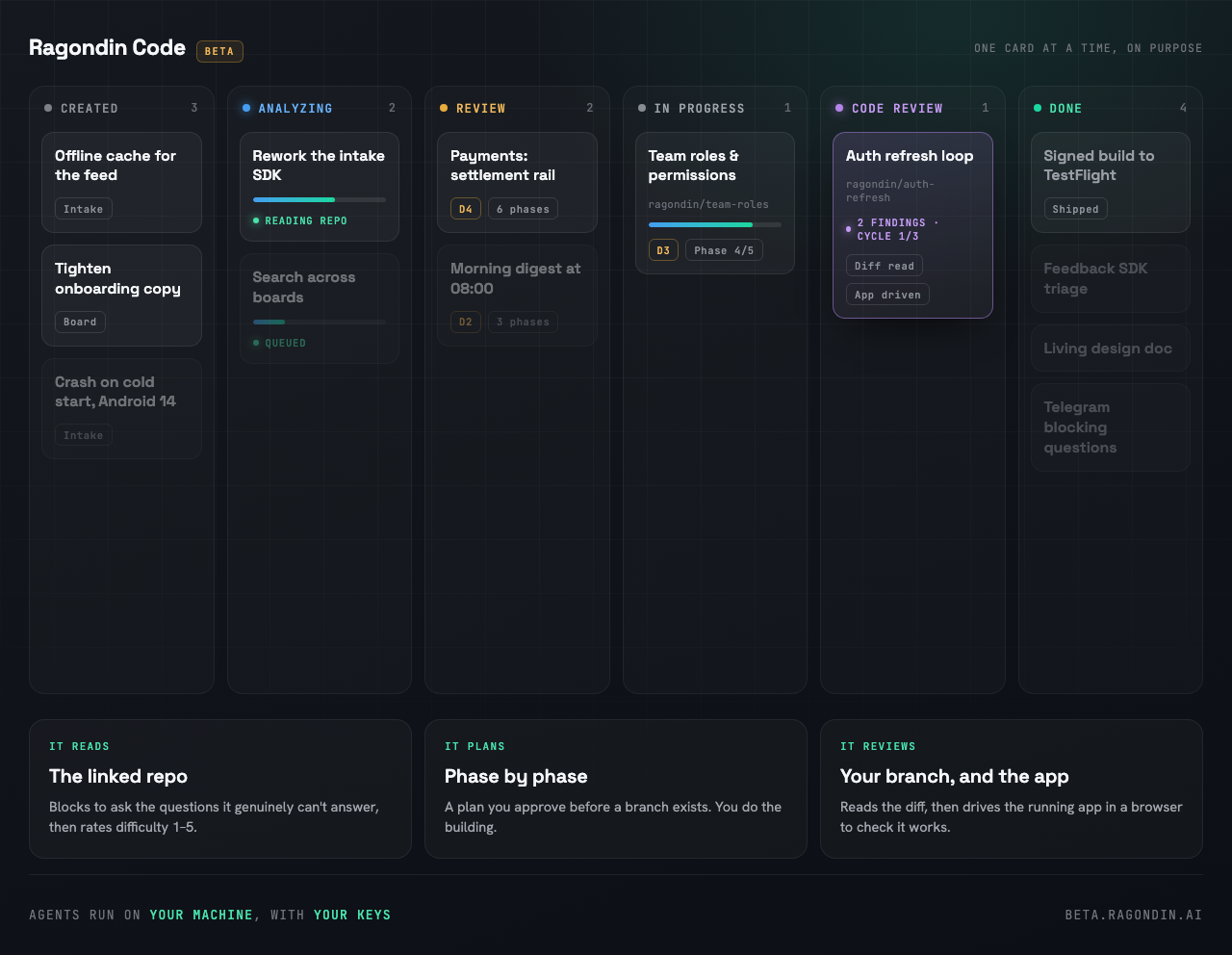Click the ragondin/team-roles repo label
1232x955 pixels.
pyautogui.click(x=708, y=204)
